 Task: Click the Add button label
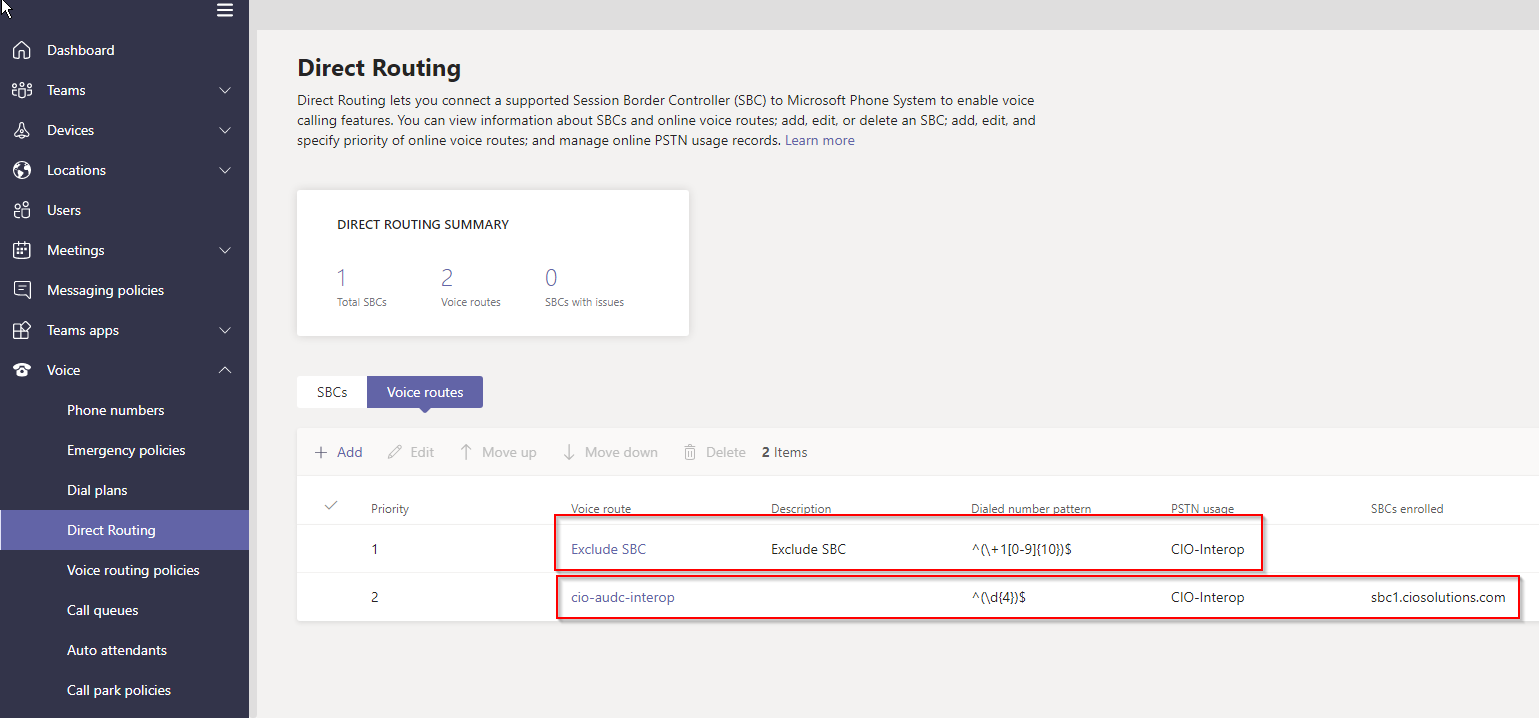[x=350, y=452]
